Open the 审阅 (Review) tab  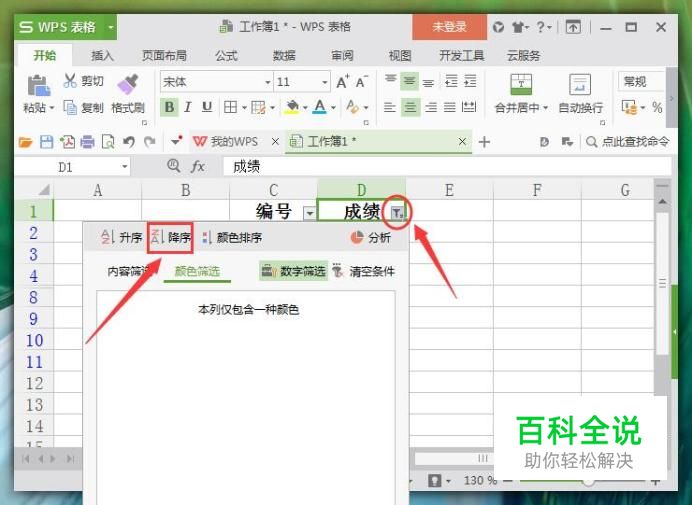click(x=342, y=56)
